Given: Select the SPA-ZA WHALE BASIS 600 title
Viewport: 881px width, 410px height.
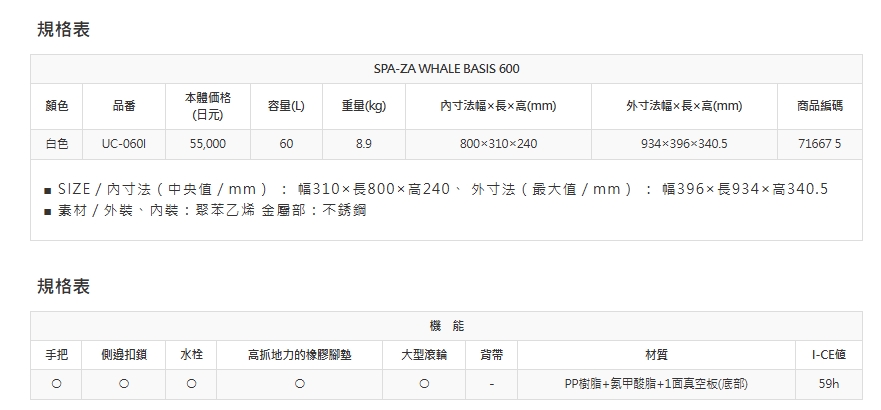Looking at the screenshot, I should 446,69.
